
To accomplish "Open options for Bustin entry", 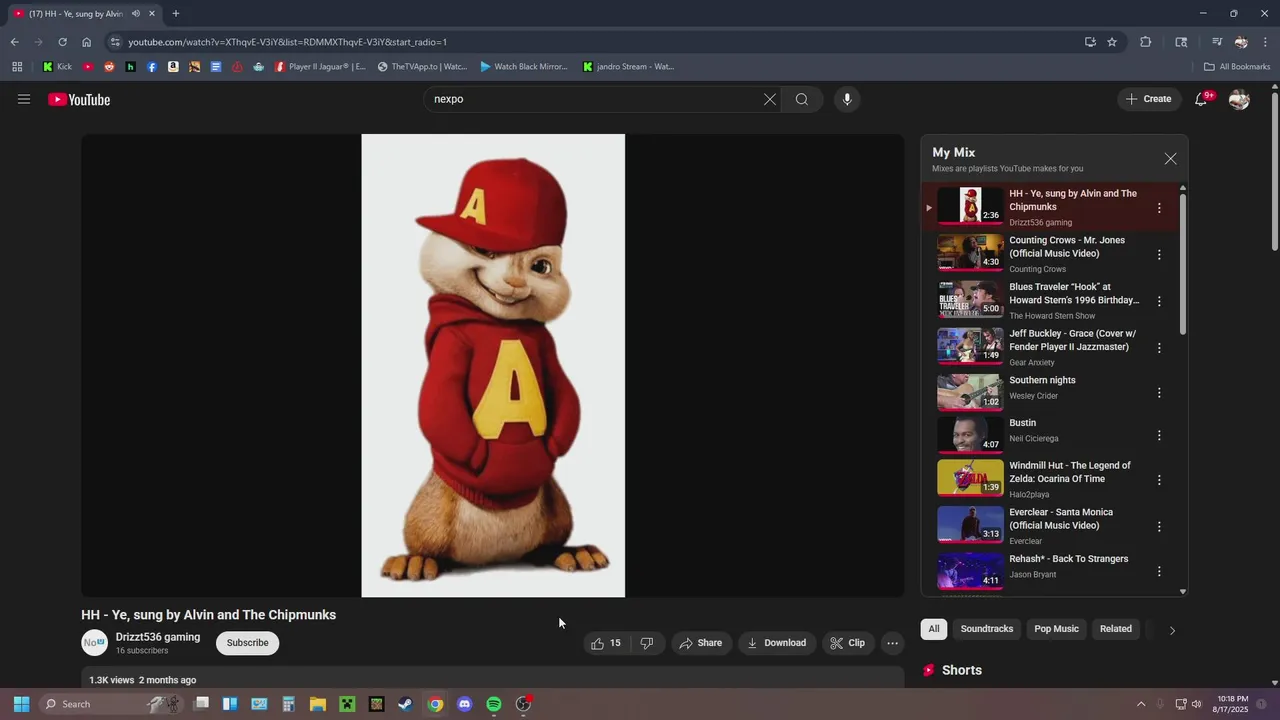I will [x=1159, y=435].
